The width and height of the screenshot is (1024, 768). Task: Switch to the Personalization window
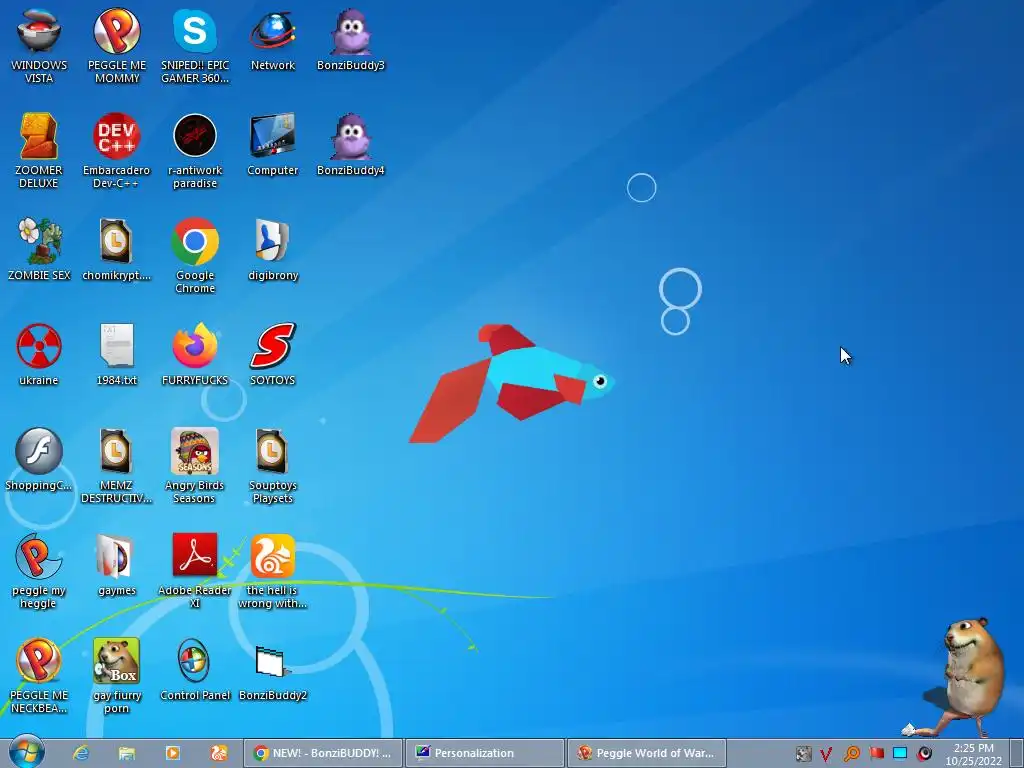[x=485, y=753]
